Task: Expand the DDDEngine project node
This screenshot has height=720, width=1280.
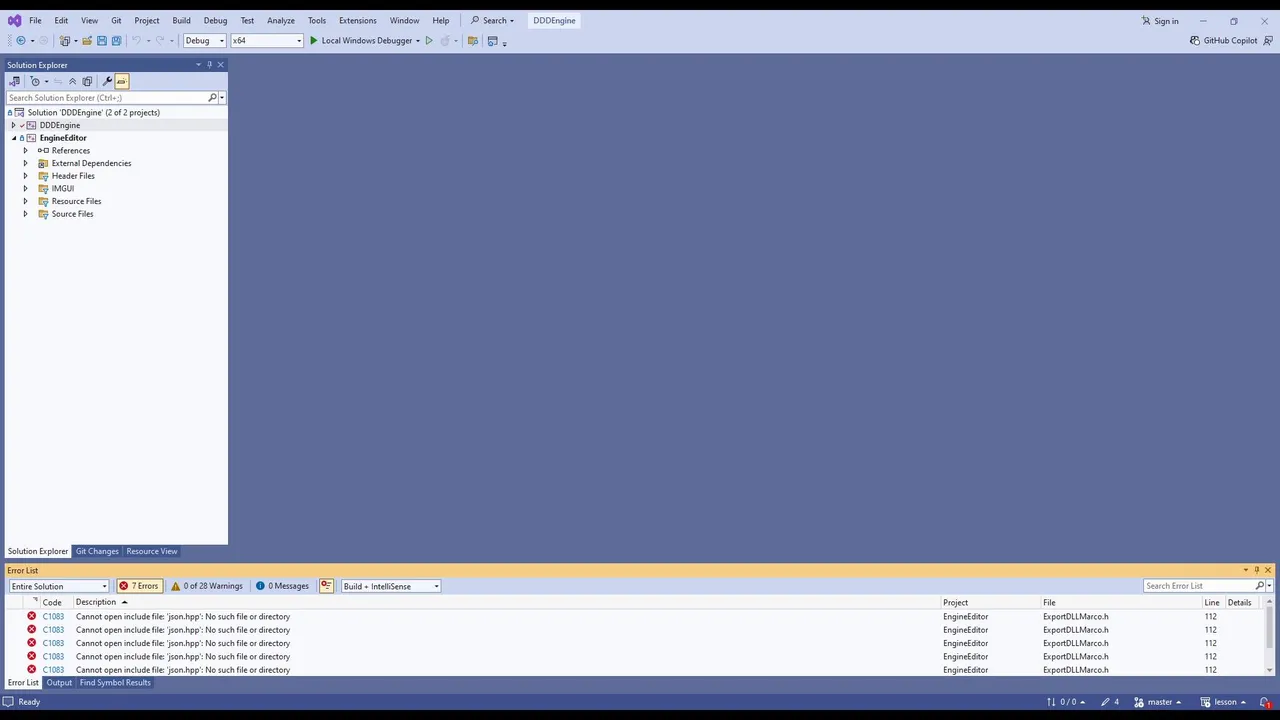Action: point(13,125)
